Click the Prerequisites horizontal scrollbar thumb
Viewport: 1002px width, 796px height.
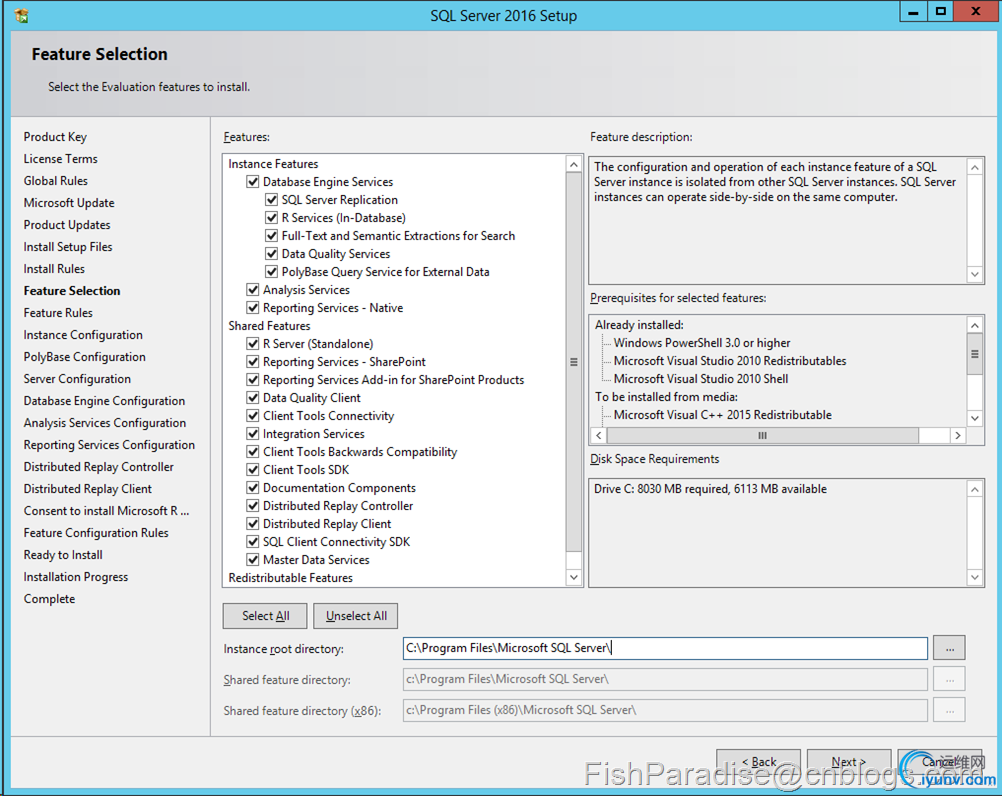[762, 436]
